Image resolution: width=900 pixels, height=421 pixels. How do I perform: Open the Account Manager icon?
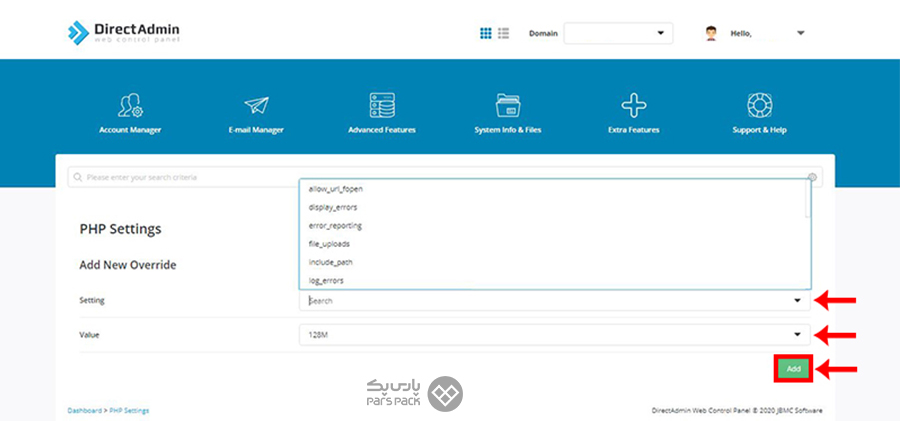(x=129, y=107)
